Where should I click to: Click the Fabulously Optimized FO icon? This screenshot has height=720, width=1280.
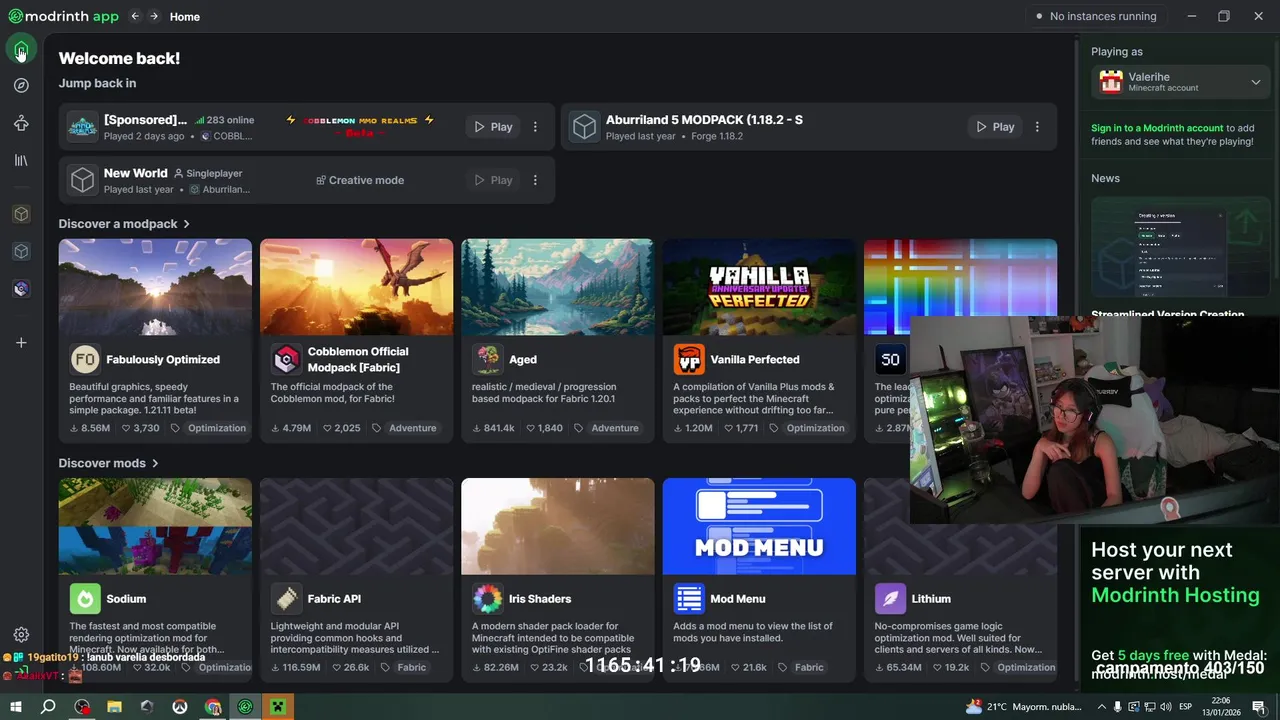[x=85, y=359]
